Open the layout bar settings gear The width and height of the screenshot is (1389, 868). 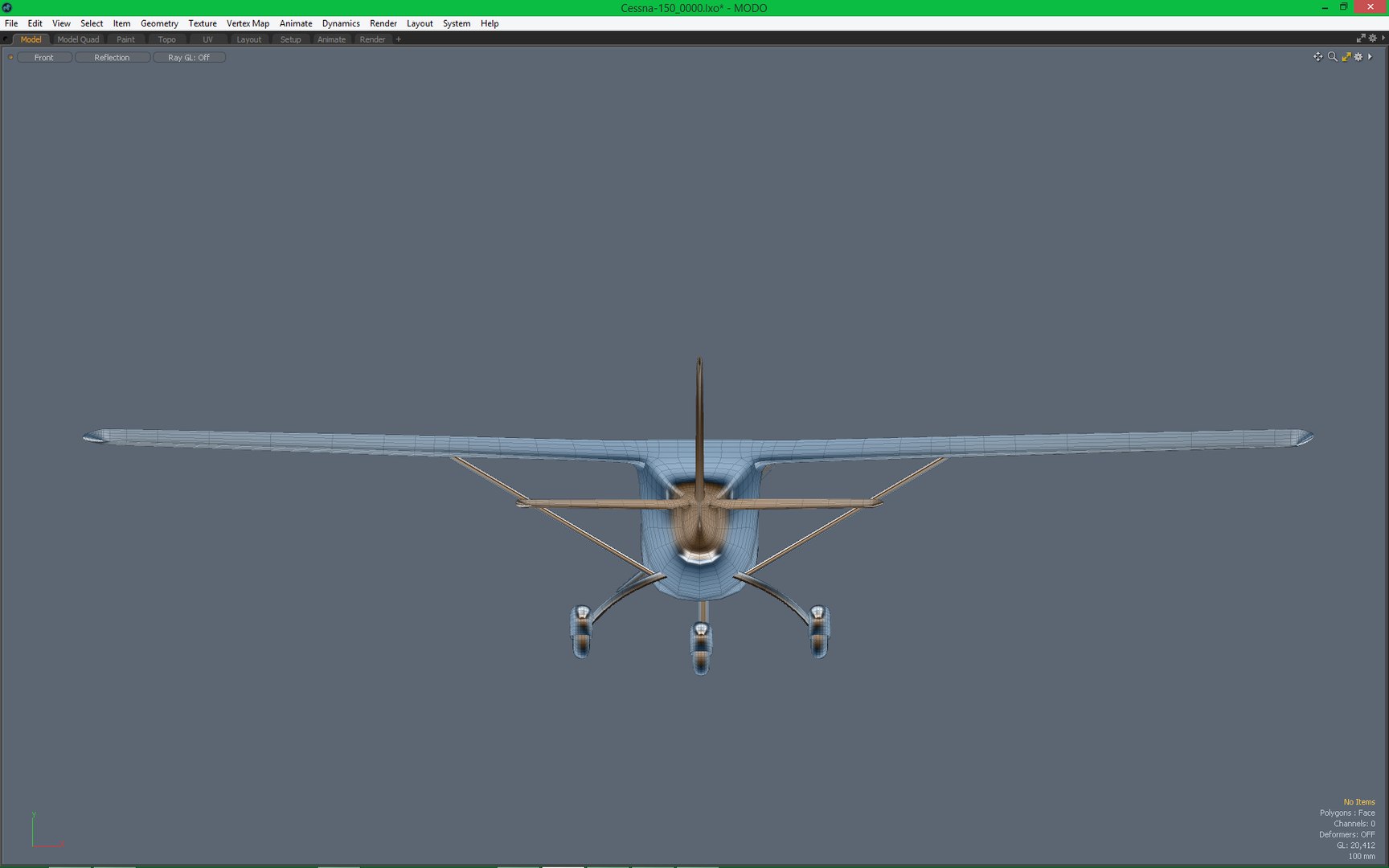tap(1372, 38)
